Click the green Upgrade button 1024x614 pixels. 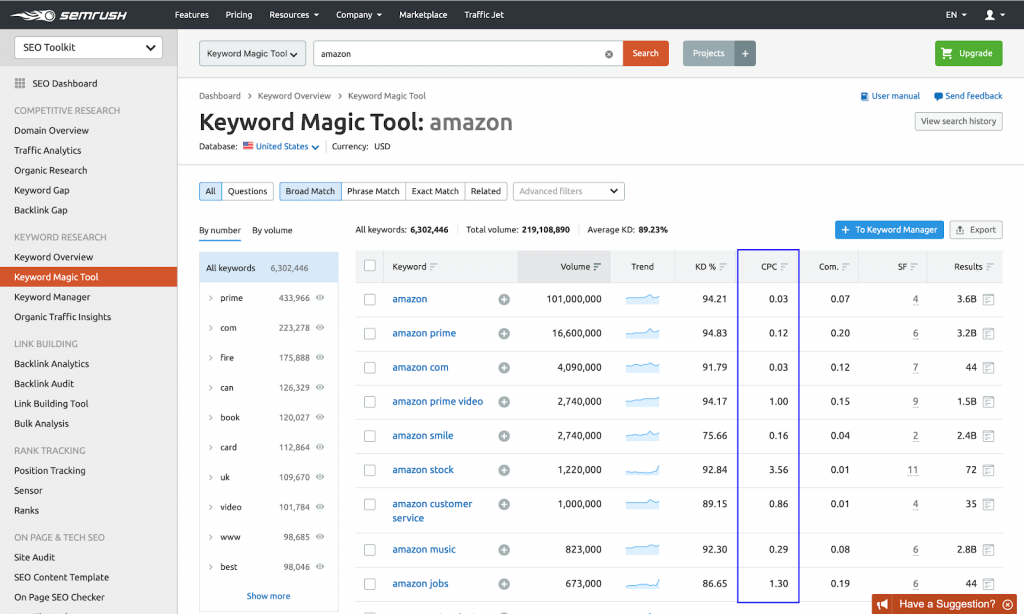click(x=967, y=52)
